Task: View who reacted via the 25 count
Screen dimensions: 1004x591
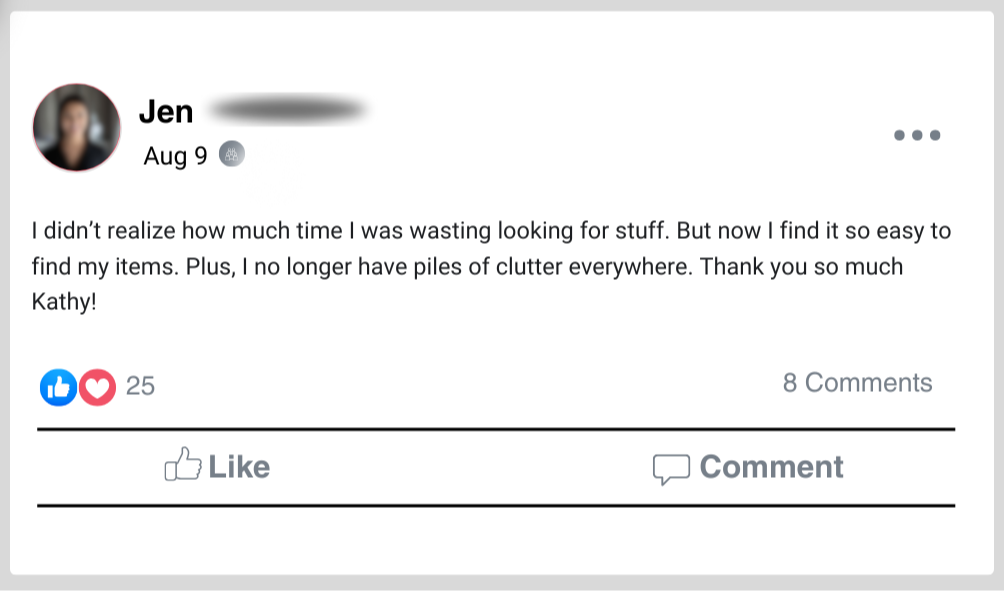Action: [140, 386]
